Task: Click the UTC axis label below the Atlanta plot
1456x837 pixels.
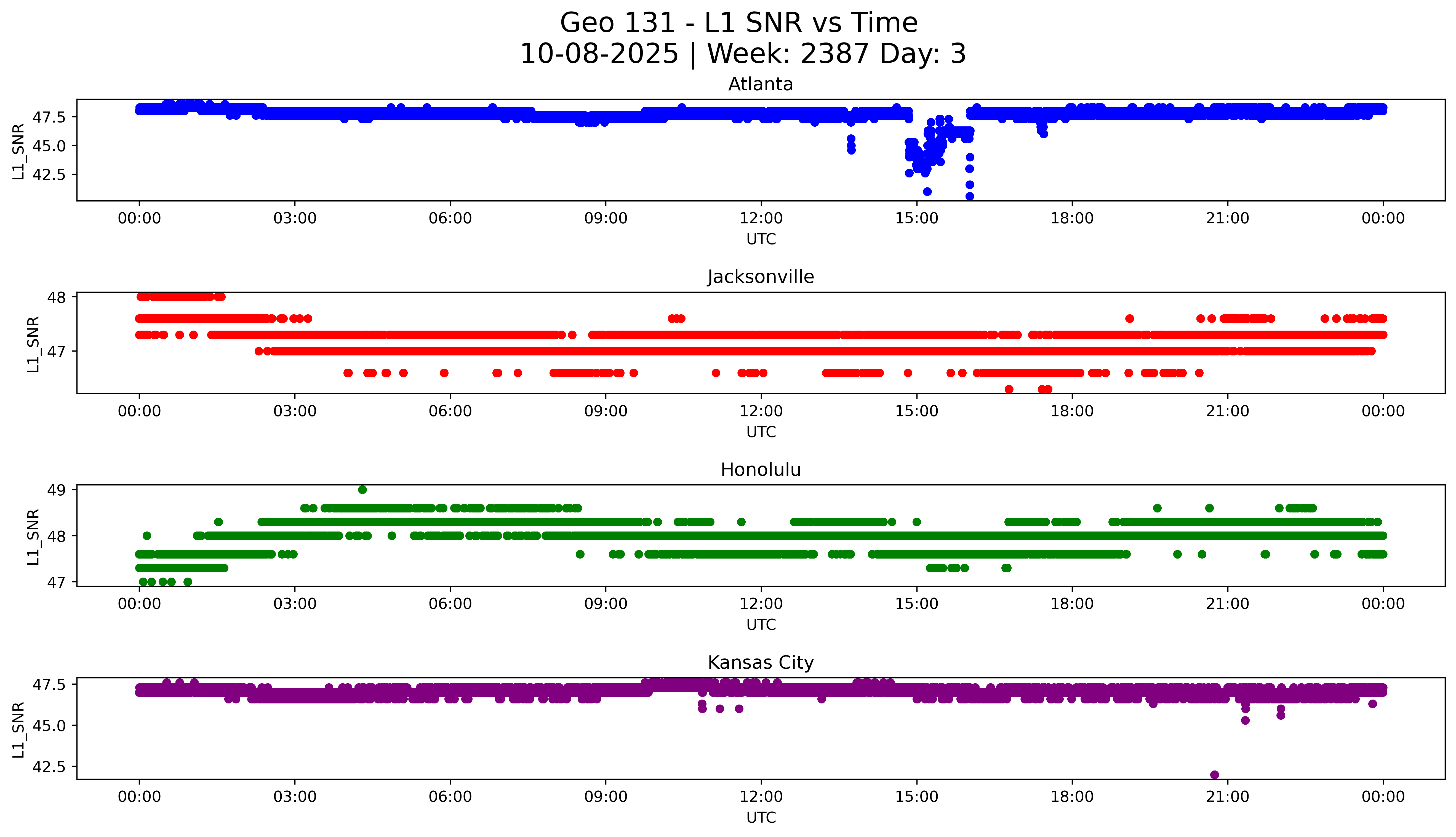Action: [761, 239]
